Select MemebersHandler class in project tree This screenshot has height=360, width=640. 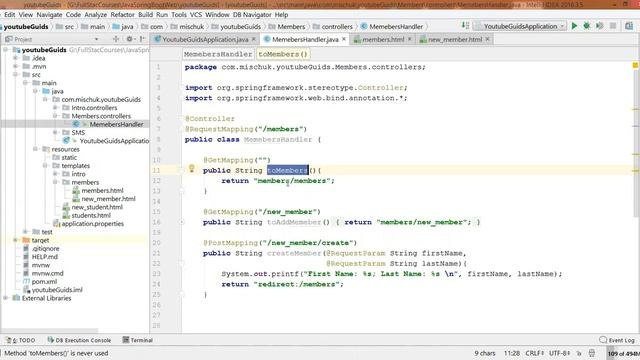coord(116,124)
